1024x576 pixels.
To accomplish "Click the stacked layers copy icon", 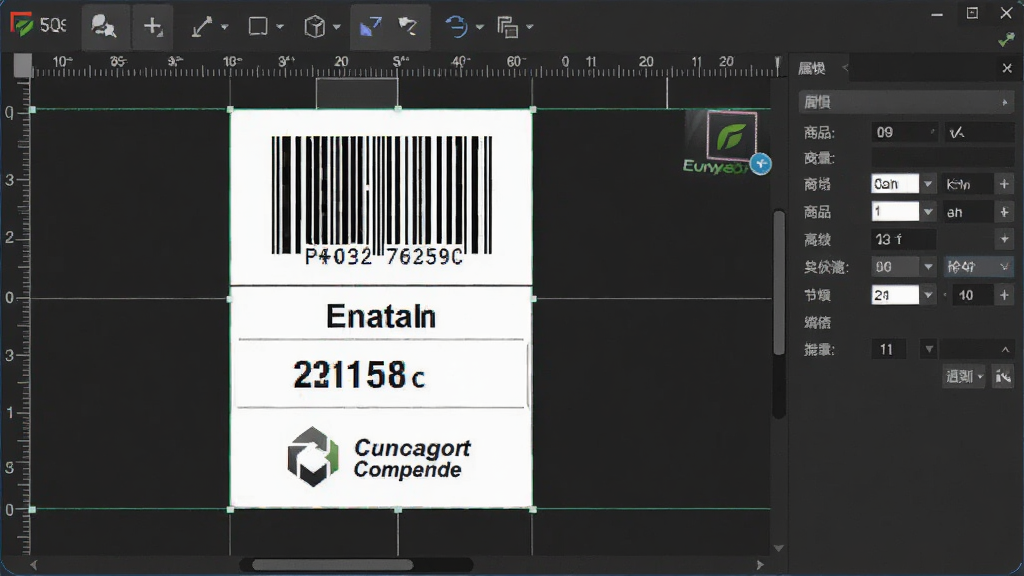I will pos(507,27).
